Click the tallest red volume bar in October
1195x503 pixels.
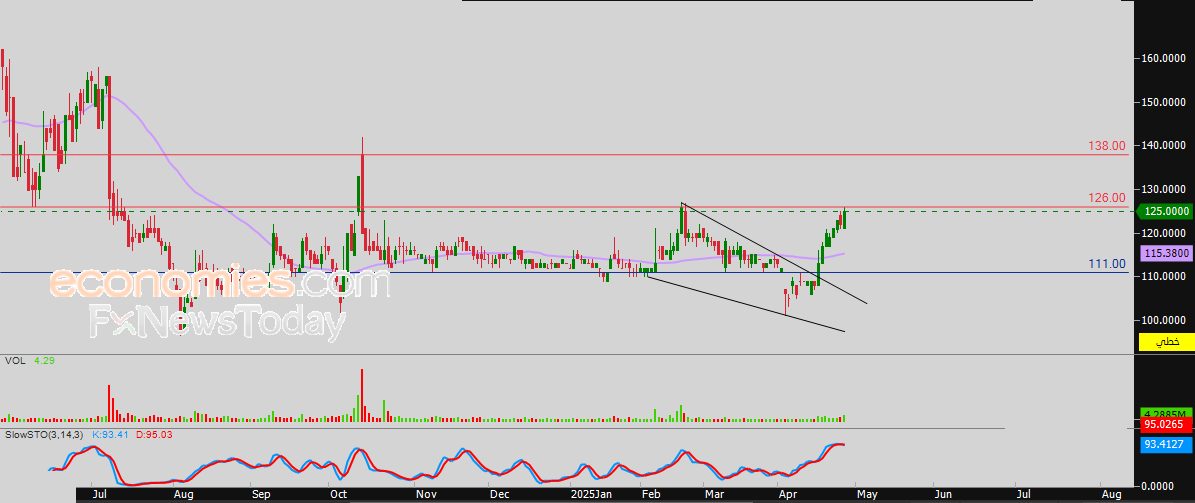362,395
